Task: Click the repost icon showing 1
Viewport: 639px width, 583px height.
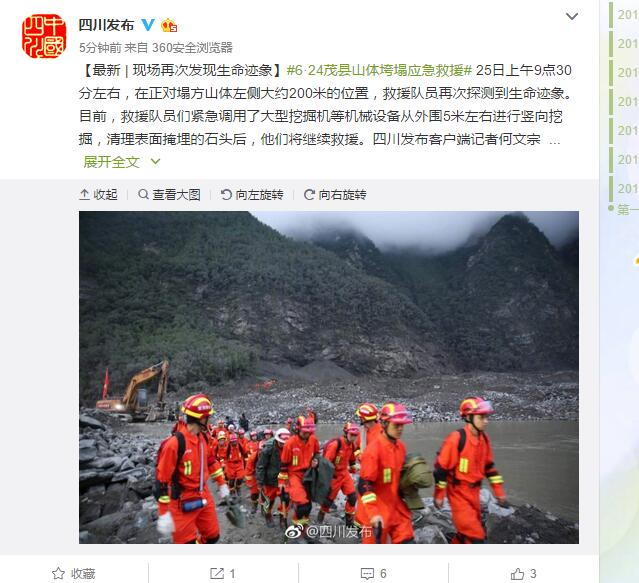Action: coord(223,574)
